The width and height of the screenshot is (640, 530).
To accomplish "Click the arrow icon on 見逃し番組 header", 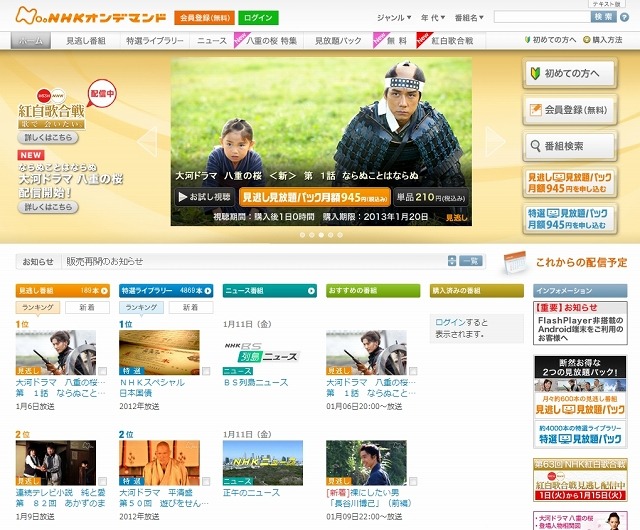I will (x=104, y=291).
